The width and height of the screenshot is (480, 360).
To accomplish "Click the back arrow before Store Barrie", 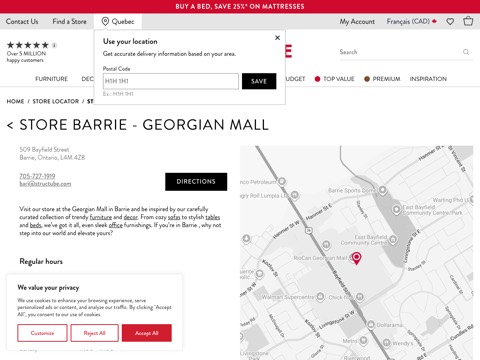I will 10,126.
